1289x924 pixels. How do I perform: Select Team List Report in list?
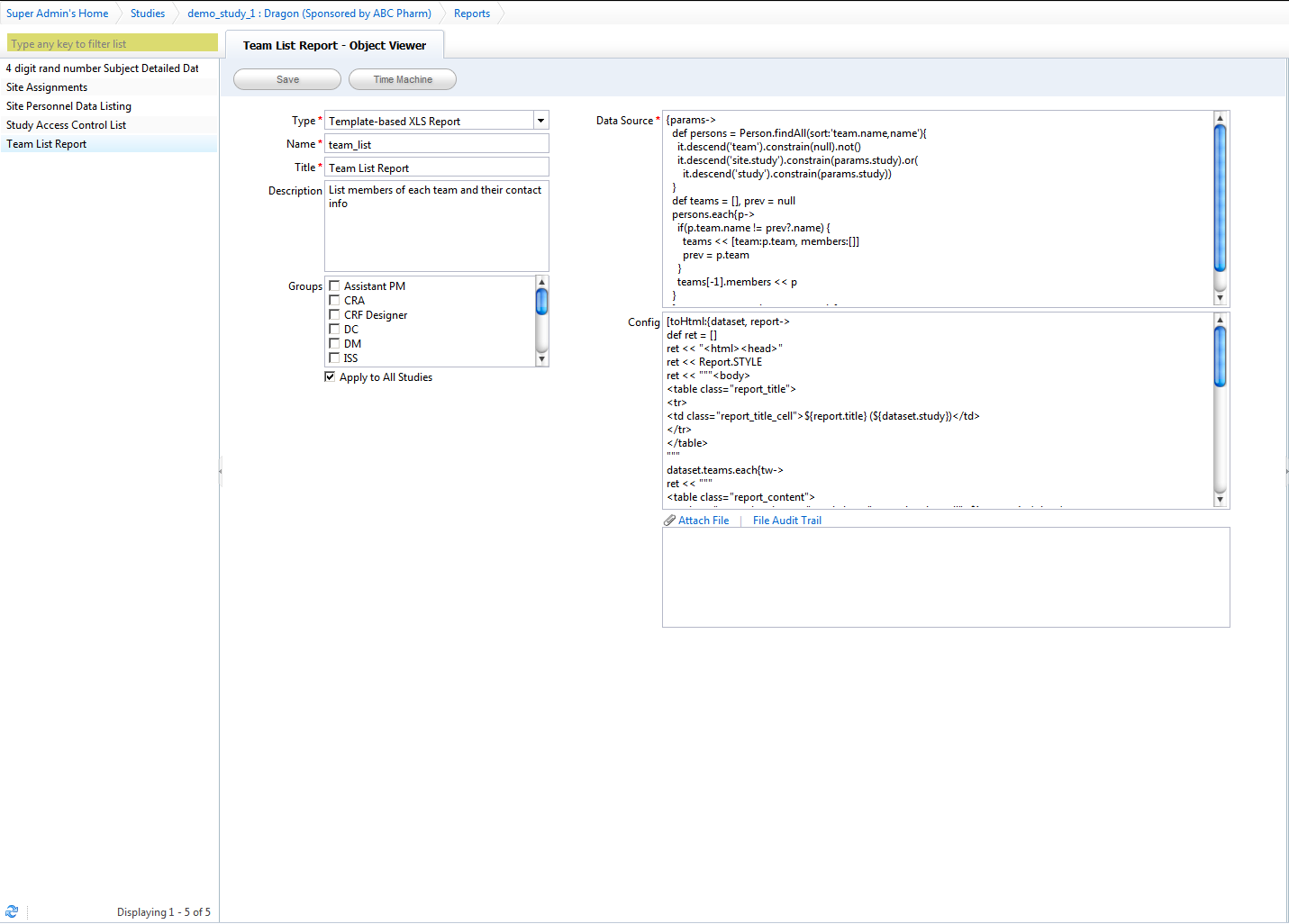pos(109,144)
